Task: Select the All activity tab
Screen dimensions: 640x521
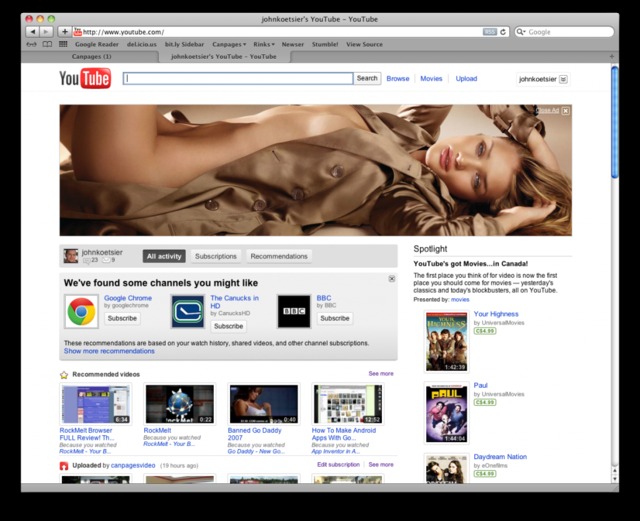Action: pos(164,256)
